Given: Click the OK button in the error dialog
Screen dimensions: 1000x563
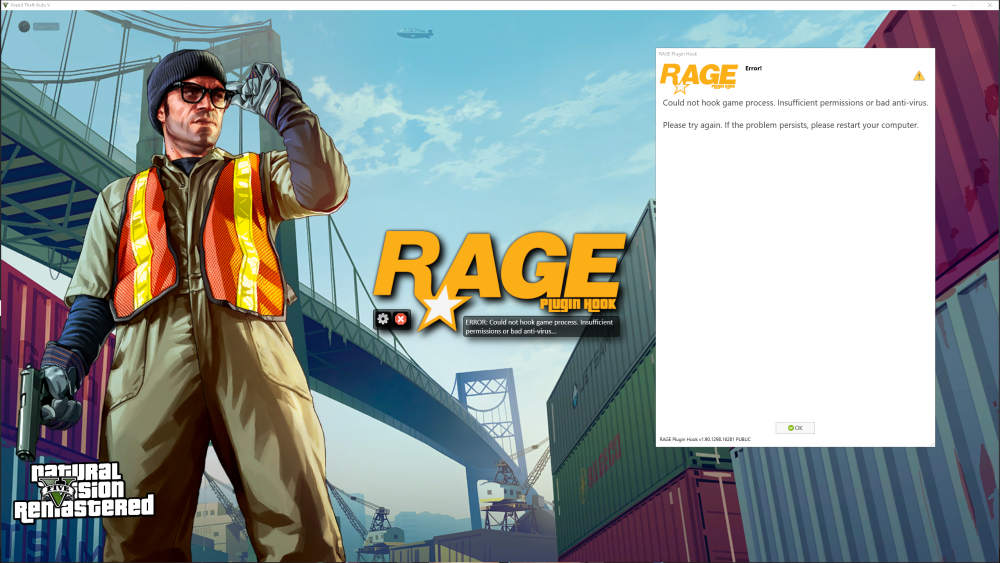Looking at the screenshot, I should (x=795, y=428).
